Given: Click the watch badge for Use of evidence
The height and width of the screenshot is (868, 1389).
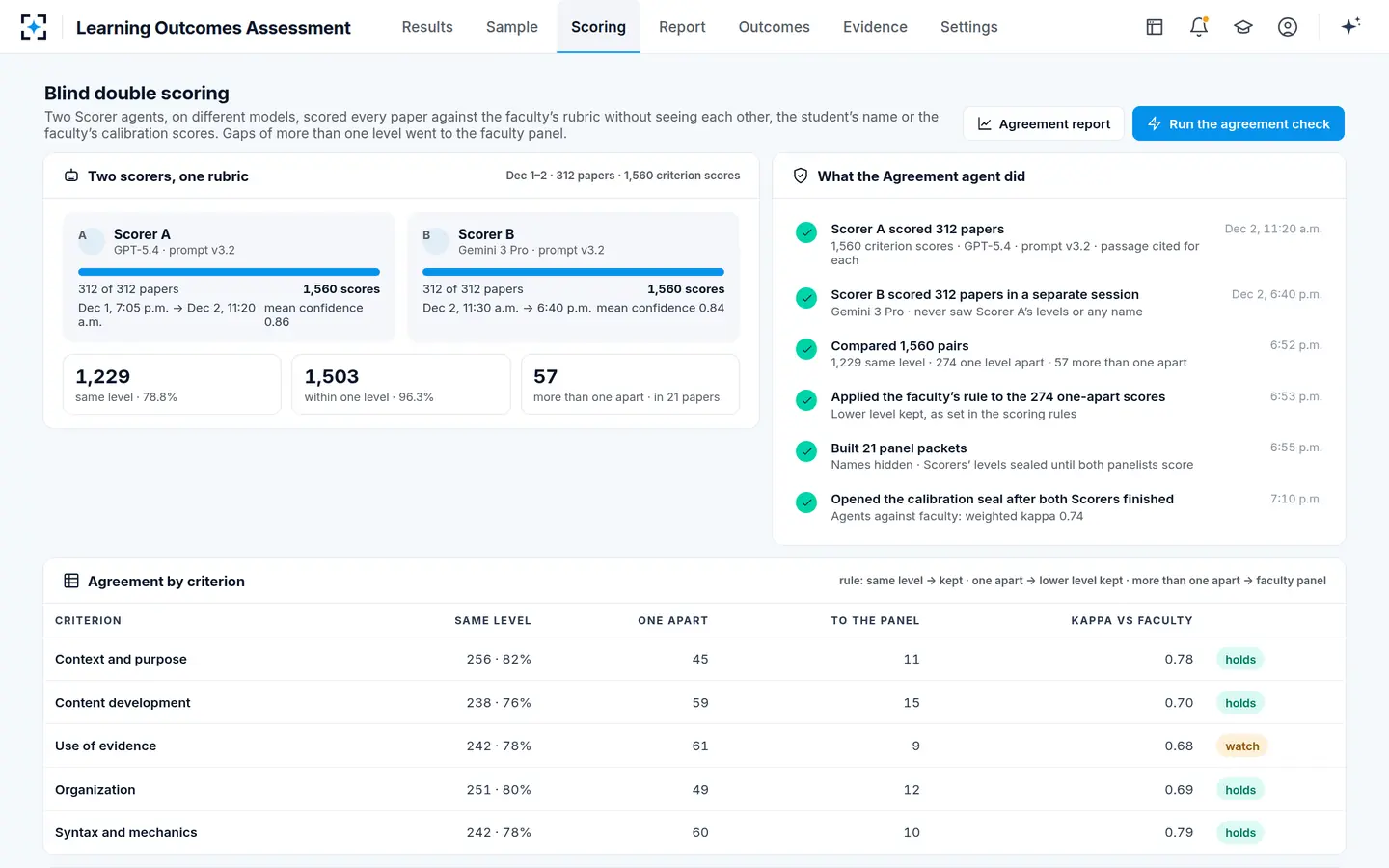Looking at the screenshot, I should (x=1242, y=746).
